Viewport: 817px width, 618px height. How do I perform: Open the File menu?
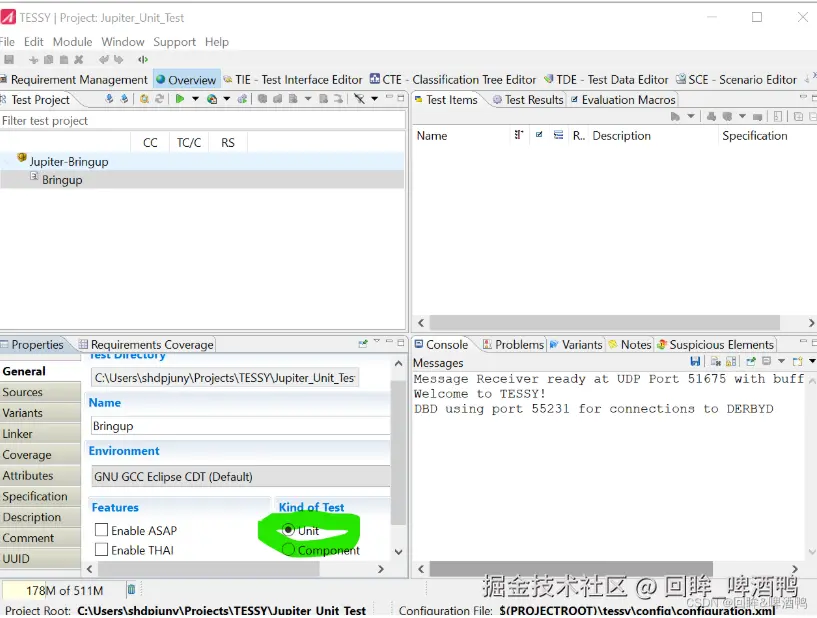coord(7,42)
